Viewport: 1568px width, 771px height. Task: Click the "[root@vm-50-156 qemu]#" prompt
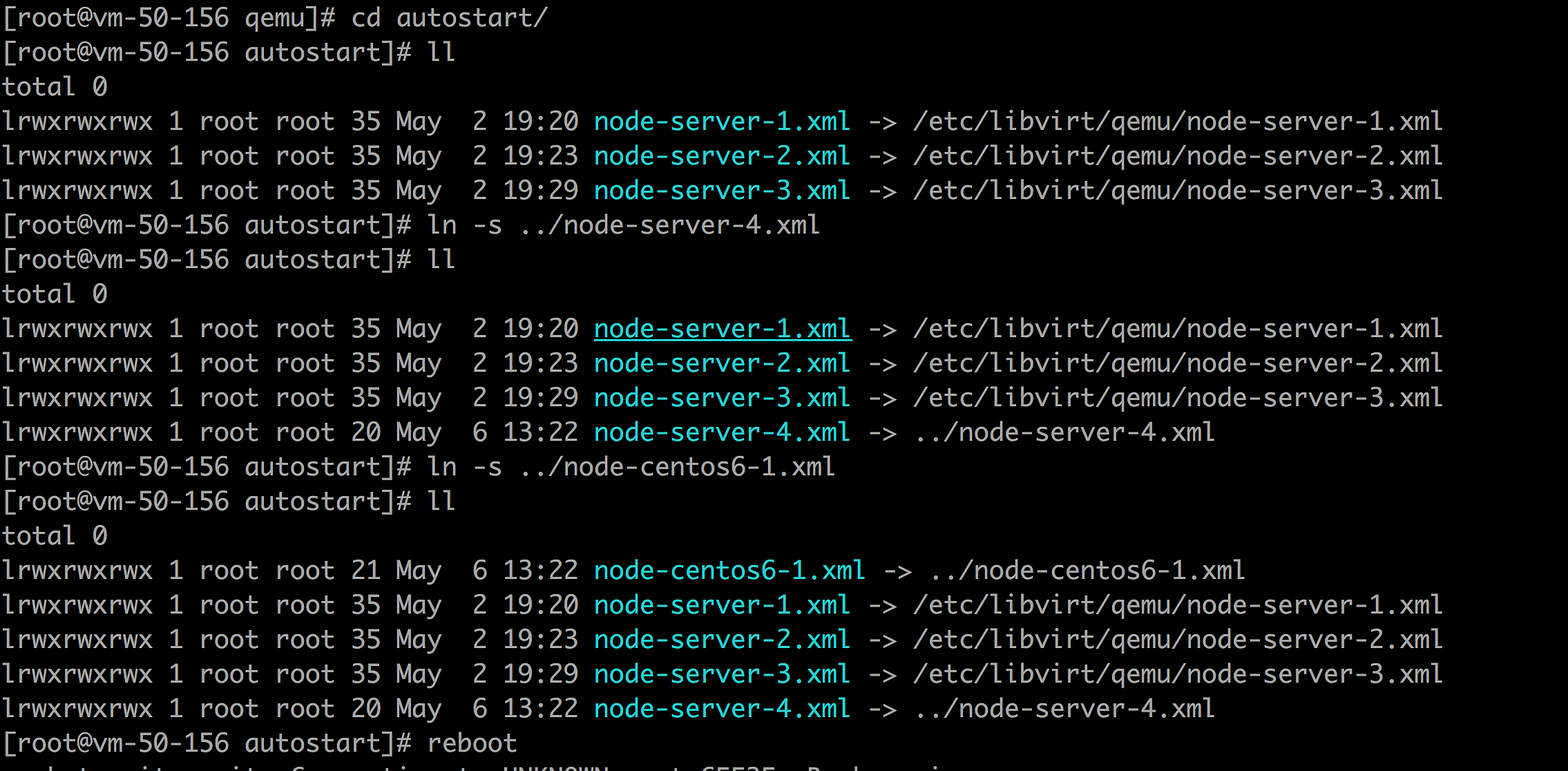(x=169, y=18)
